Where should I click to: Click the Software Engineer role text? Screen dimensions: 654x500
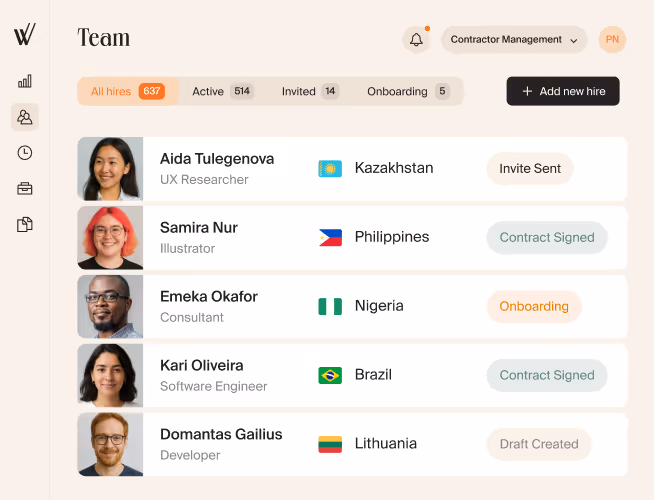coord(214,387)
